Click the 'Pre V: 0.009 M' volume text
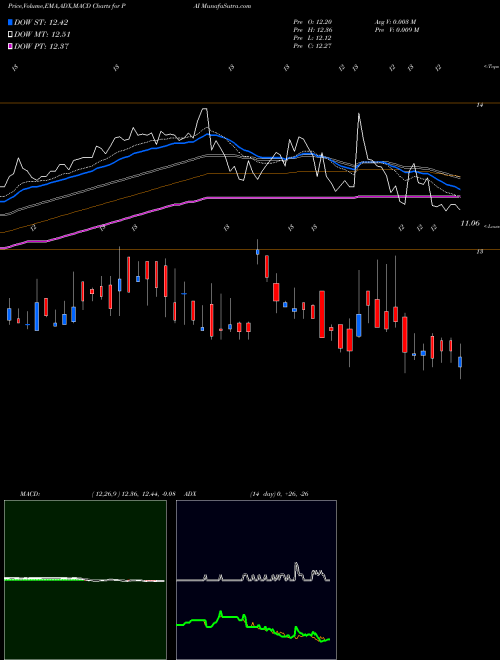 click(x=397, y=30)
